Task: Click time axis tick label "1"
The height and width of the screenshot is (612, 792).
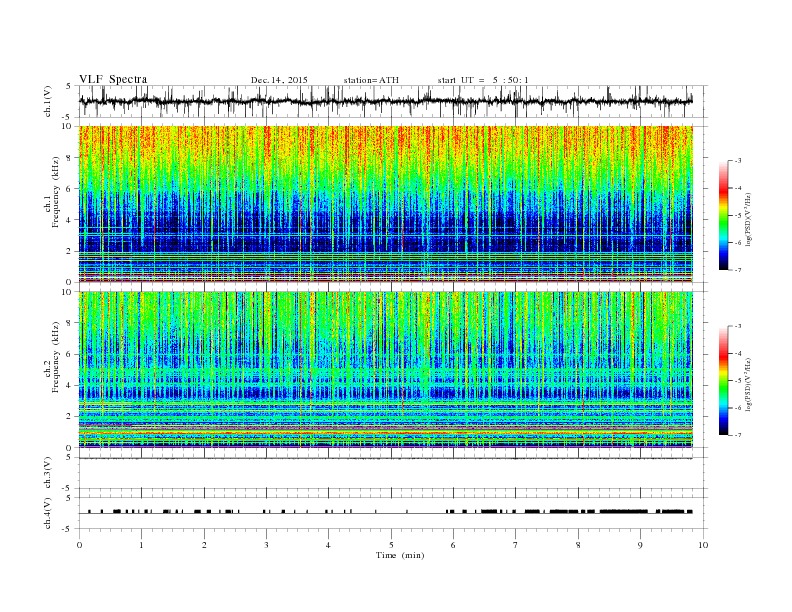Action: pyautogui.click(x=141, y=545)
